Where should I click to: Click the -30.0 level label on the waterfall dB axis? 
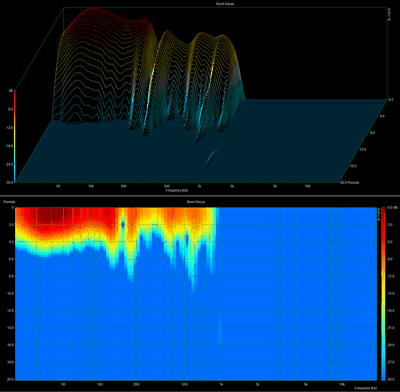coord(9,182)
